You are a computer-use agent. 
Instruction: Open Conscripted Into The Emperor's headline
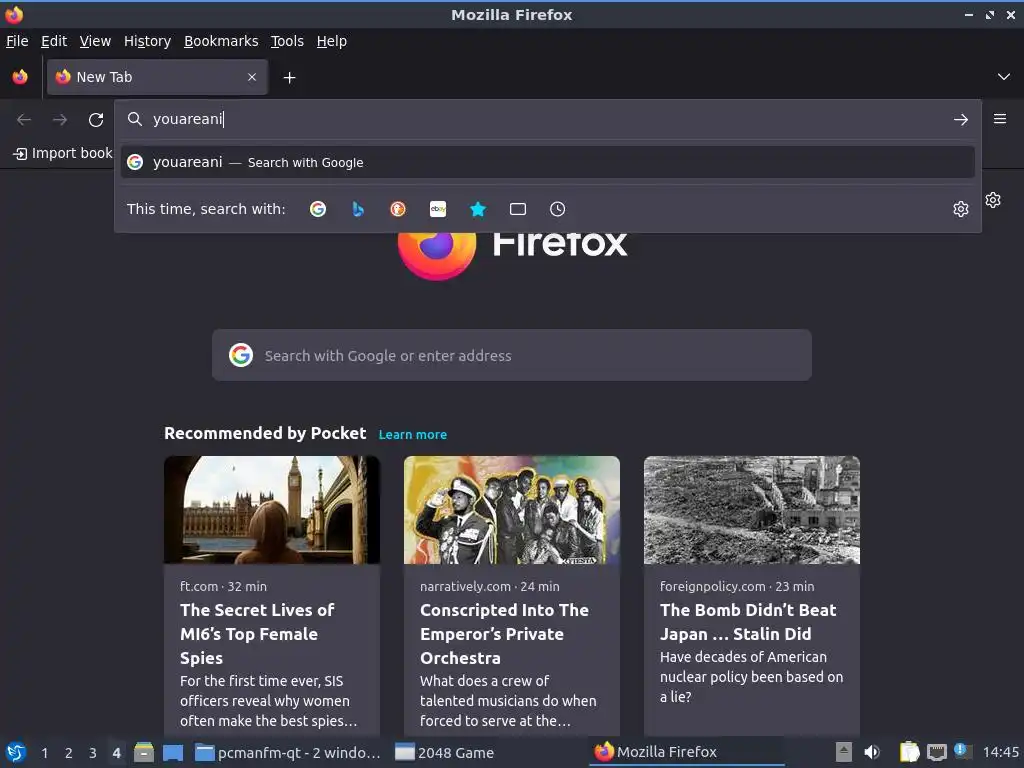pyautogui.click(x=504, y=634)
